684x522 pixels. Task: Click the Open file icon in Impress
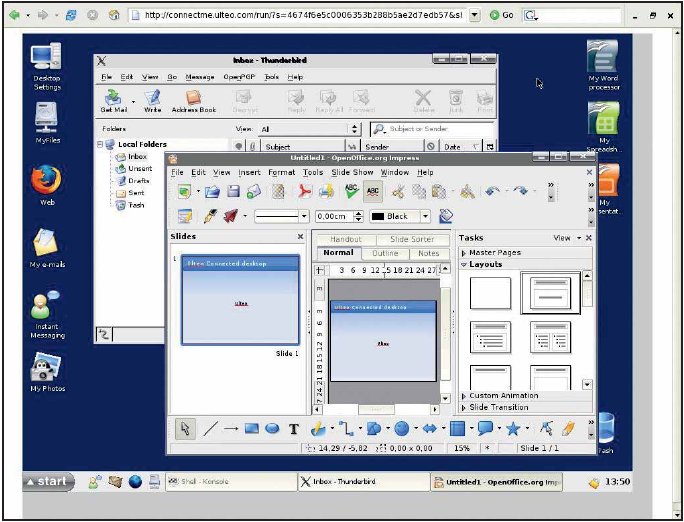pyautogui.click(x=212, y=192)
